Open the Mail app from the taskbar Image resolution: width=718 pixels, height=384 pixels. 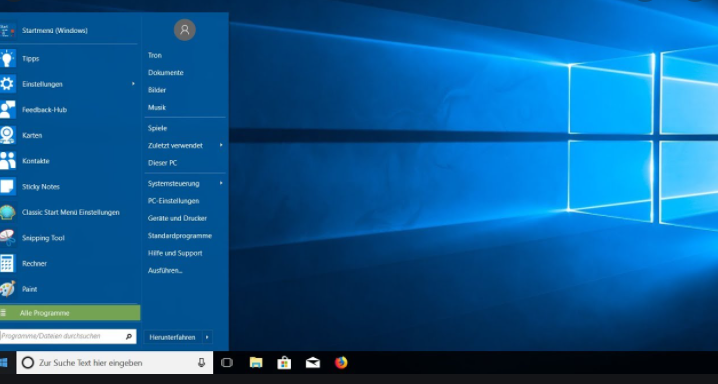(x=313, y=363)
